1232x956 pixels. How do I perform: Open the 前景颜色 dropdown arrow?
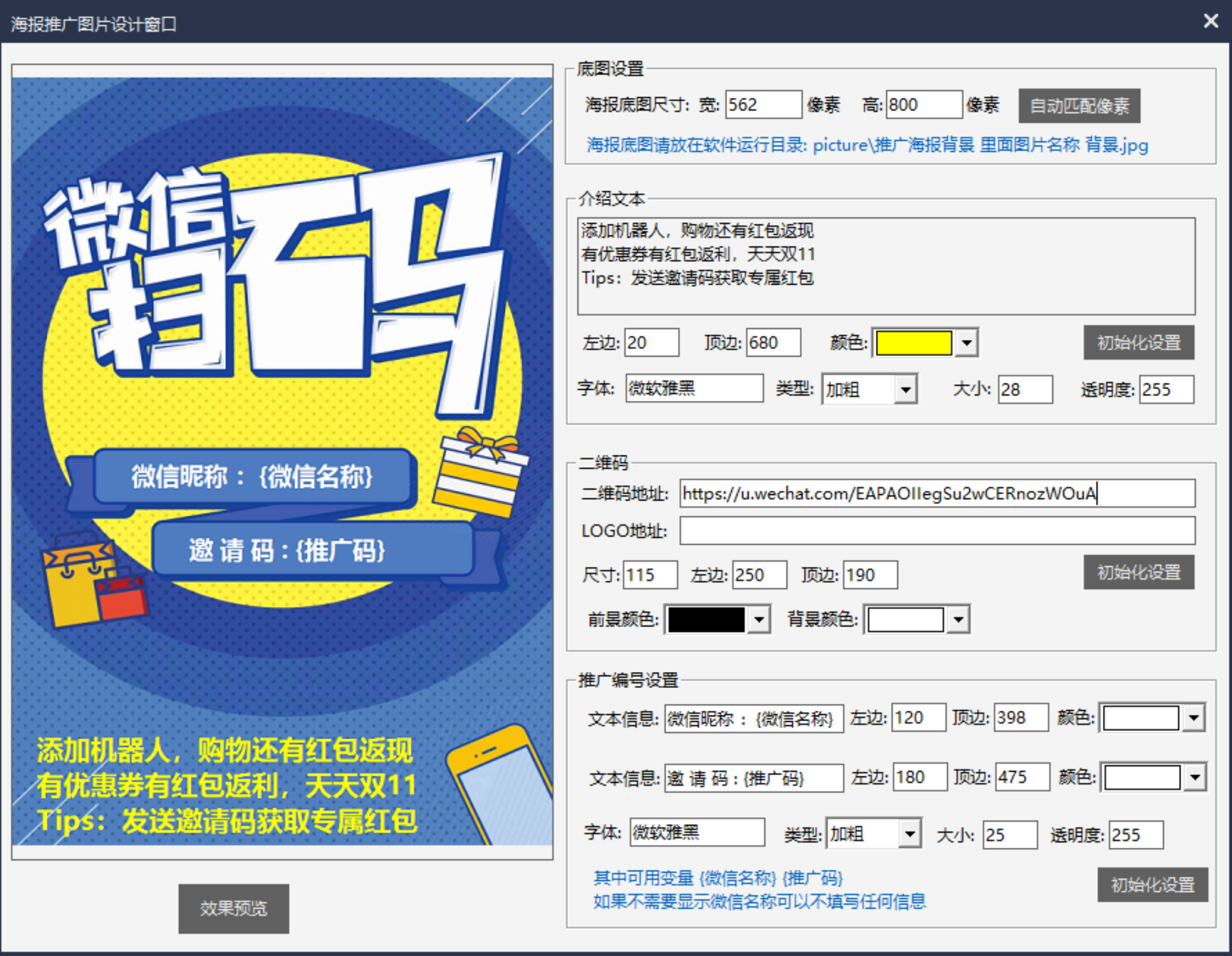[x=759, y=620]
